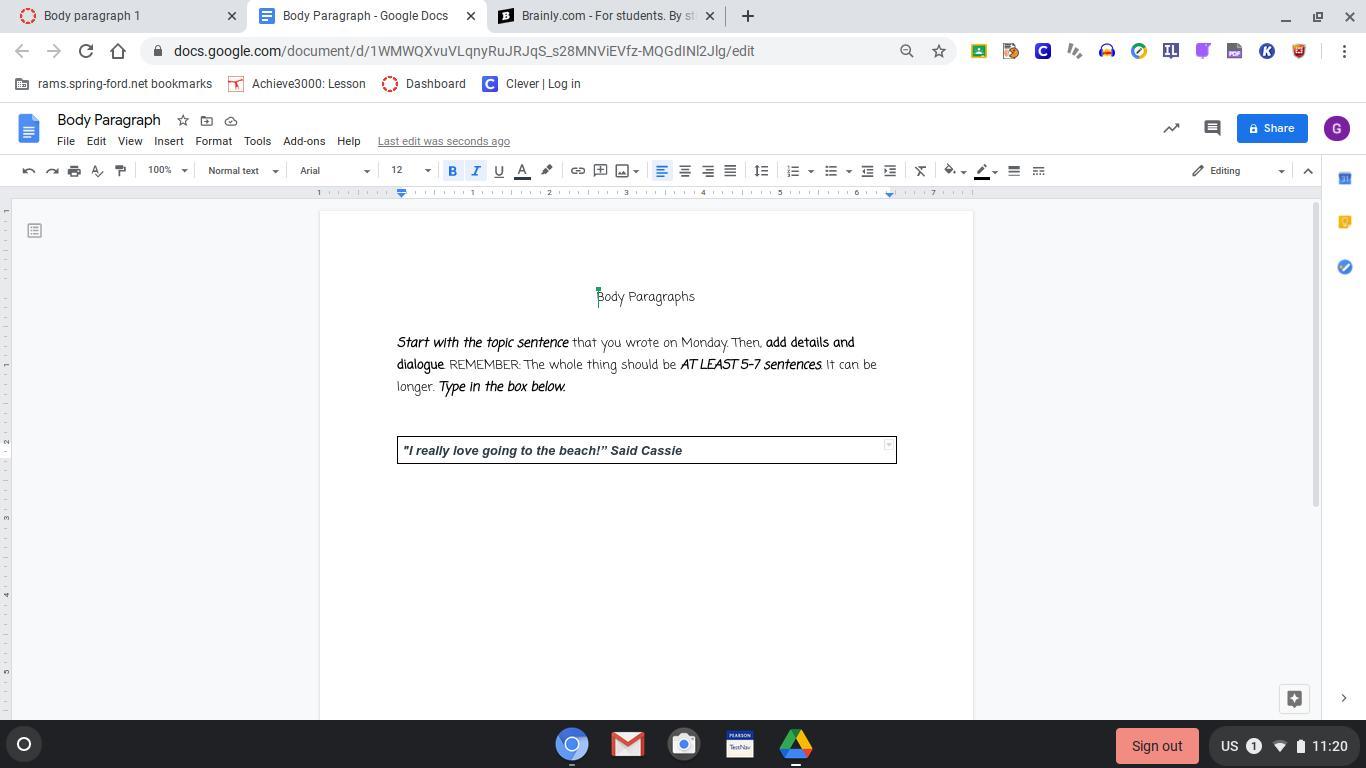This screenshot has height=768, width=1366.
Task: Open the border width tool
Action: [x=1014, y=171]
